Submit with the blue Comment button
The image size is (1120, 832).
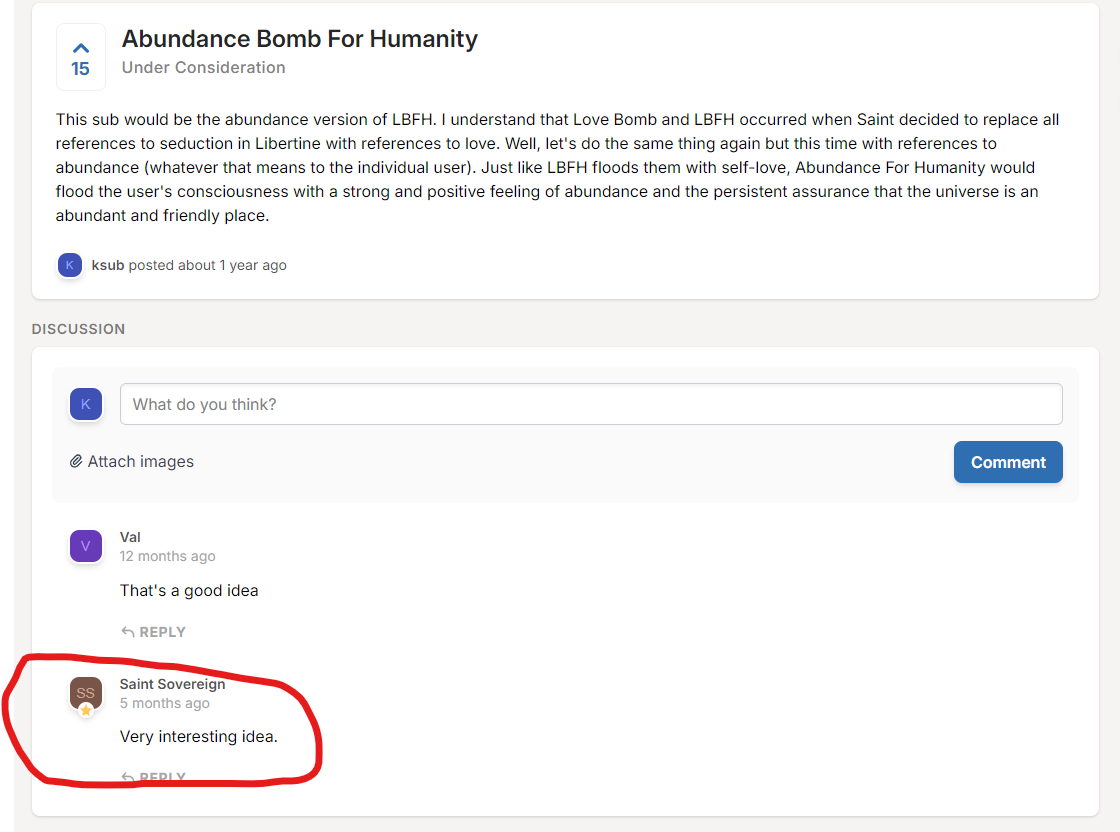coord(1008,462)
